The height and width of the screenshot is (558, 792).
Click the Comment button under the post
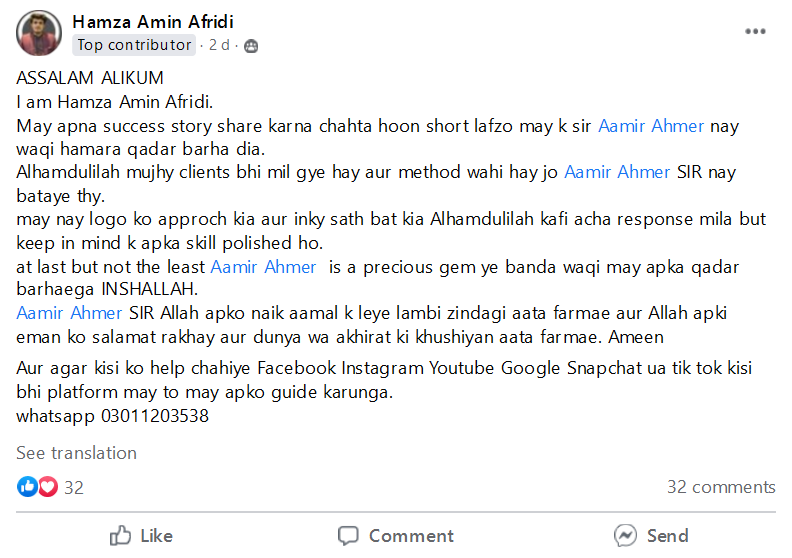pyautogui.click(x=397, y=536)
